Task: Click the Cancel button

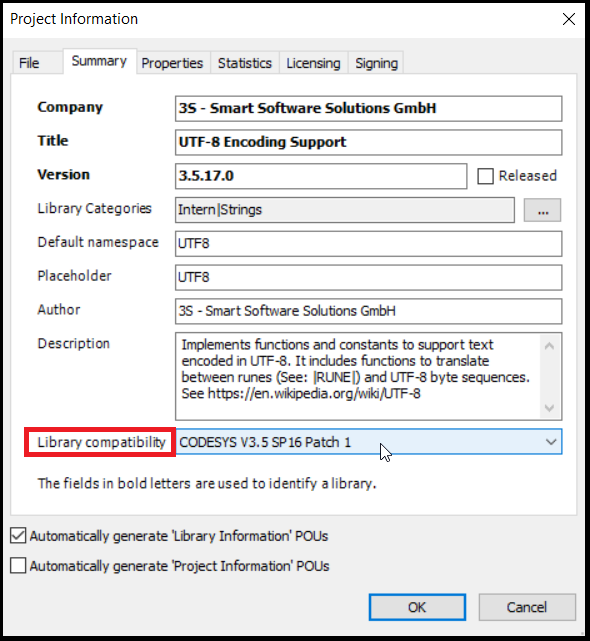Action: coord(527,607)
